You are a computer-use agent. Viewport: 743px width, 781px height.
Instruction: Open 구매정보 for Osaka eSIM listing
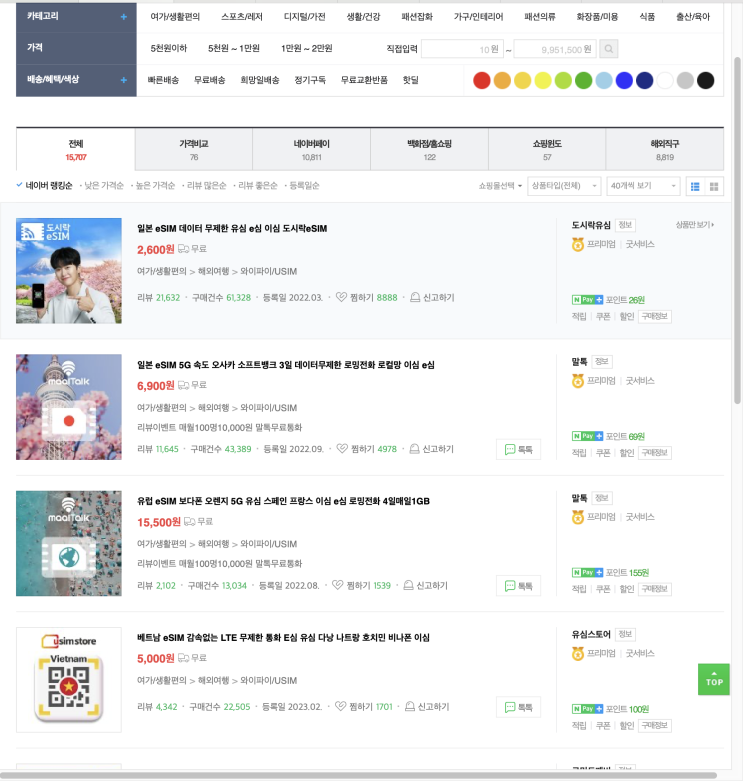pyautogui.click(x=654, y=453)
